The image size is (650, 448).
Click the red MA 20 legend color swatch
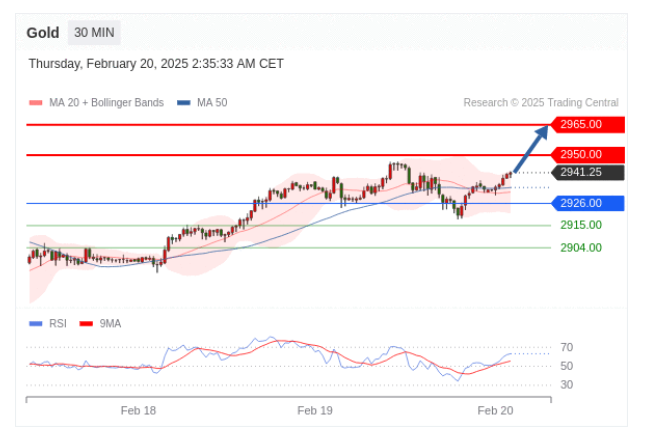point(36,103)
